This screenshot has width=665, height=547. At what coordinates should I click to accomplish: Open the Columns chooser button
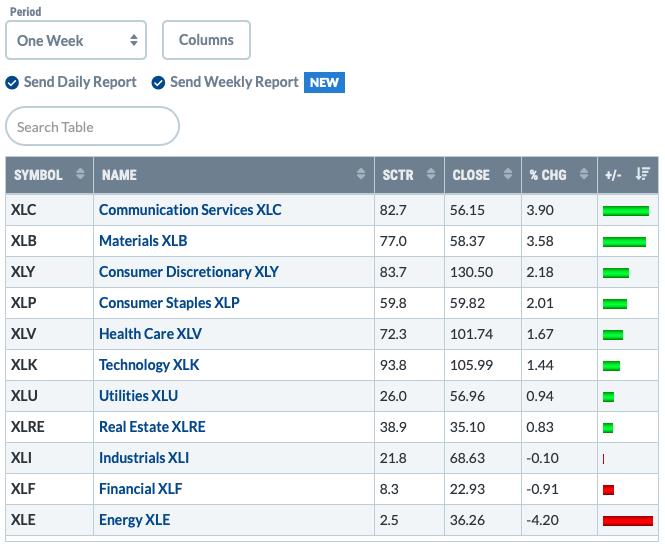[206, 40]
